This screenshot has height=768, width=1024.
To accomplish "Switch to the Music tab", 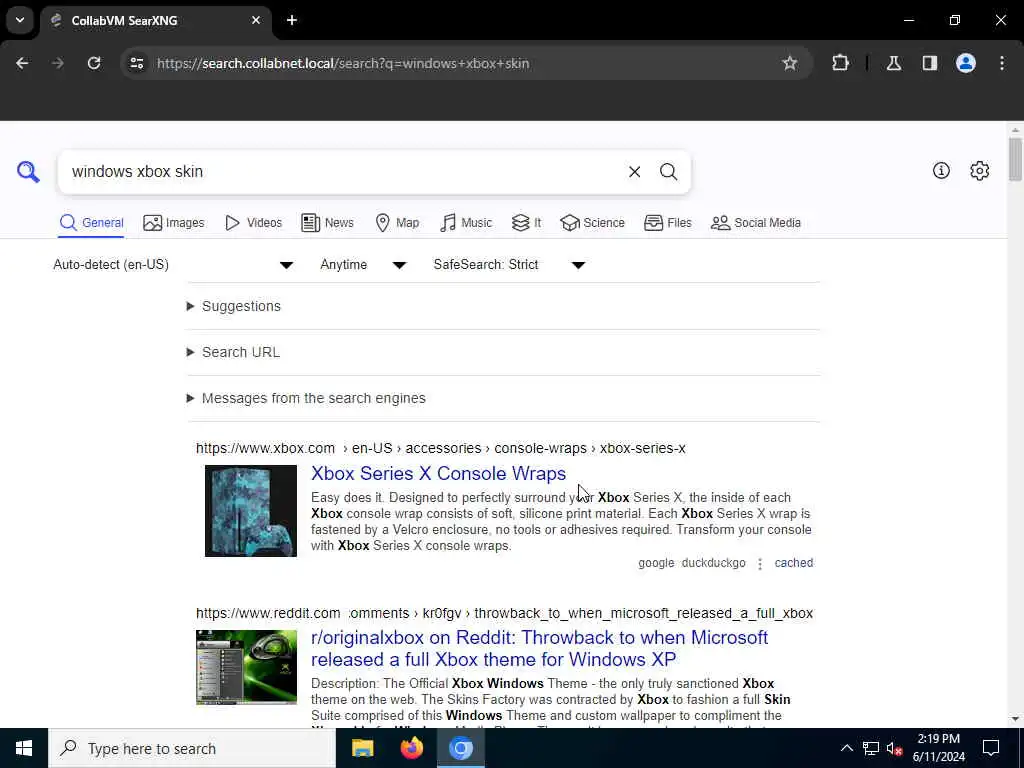I will pyautogui.click(x=466, y=223).
